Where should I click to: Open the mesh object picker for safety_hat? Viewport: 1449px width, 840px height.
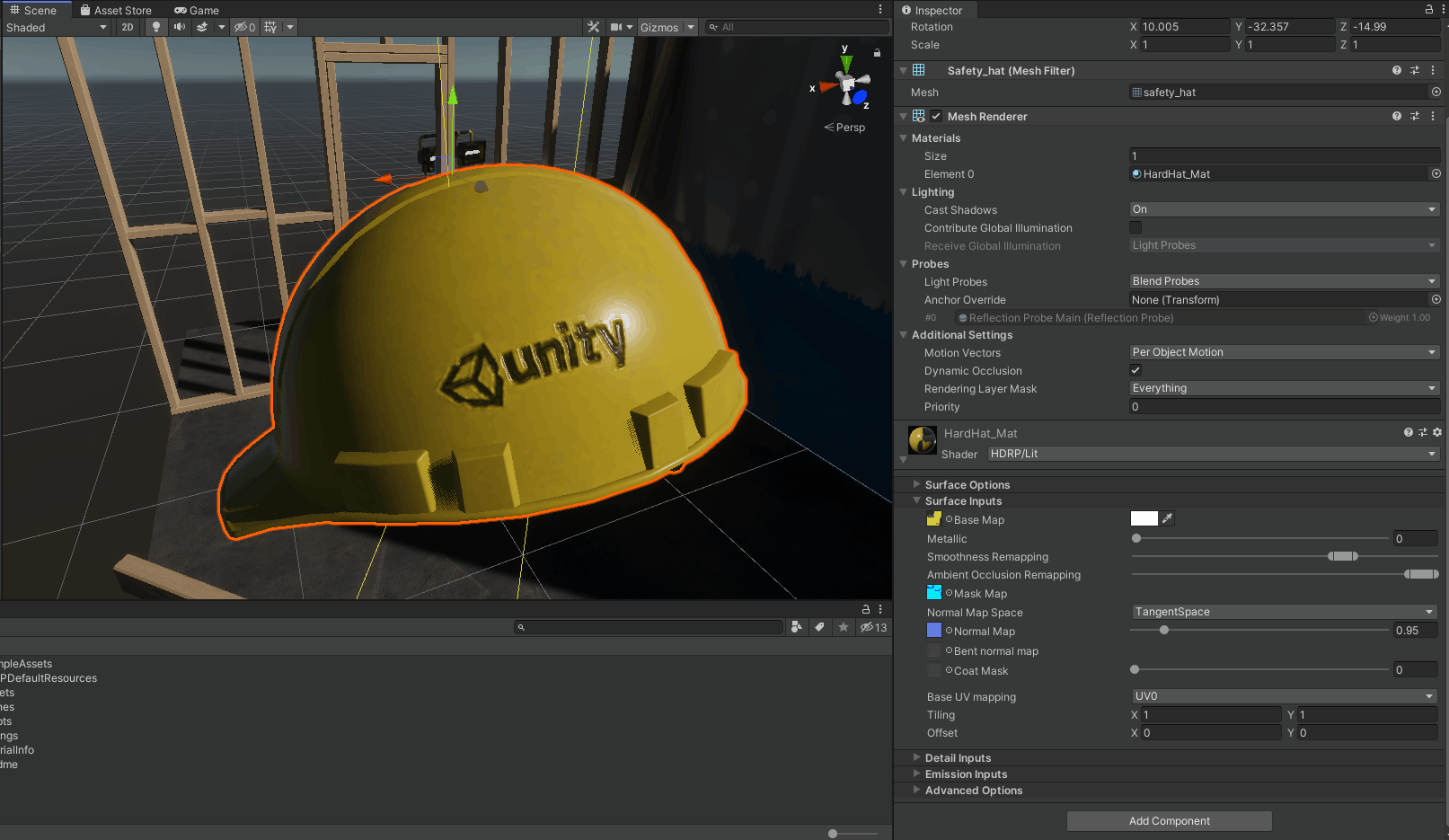[x=1436, y=92]
